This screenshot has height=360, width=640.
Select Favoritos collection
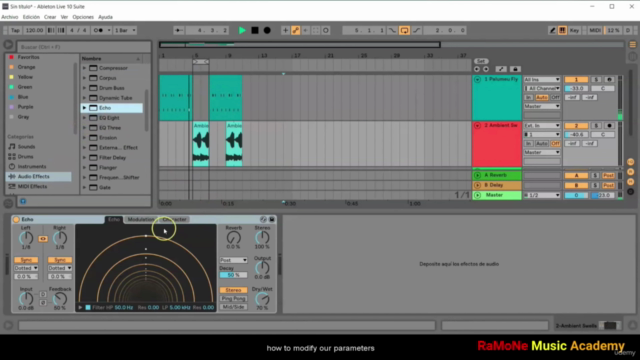point(28,57)
